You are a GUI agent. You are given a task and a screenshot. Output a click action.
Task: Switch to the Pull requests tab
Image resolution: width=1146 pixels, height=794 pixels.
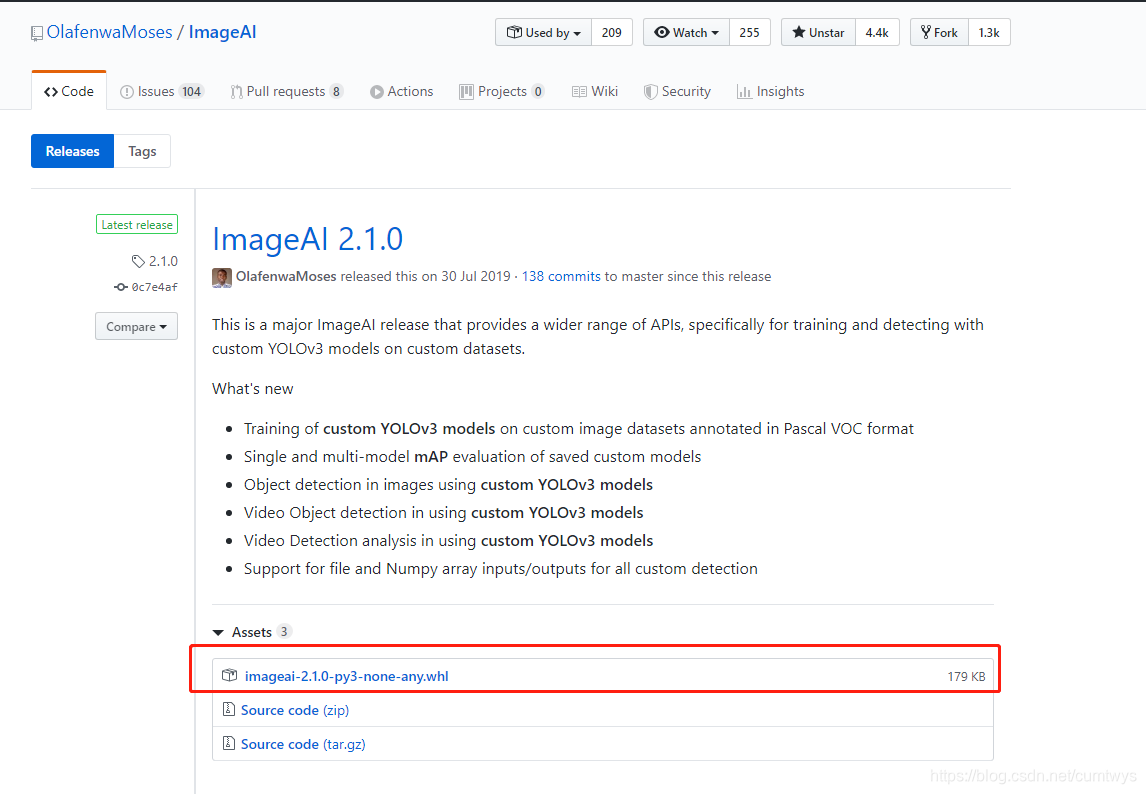(286, 91)
